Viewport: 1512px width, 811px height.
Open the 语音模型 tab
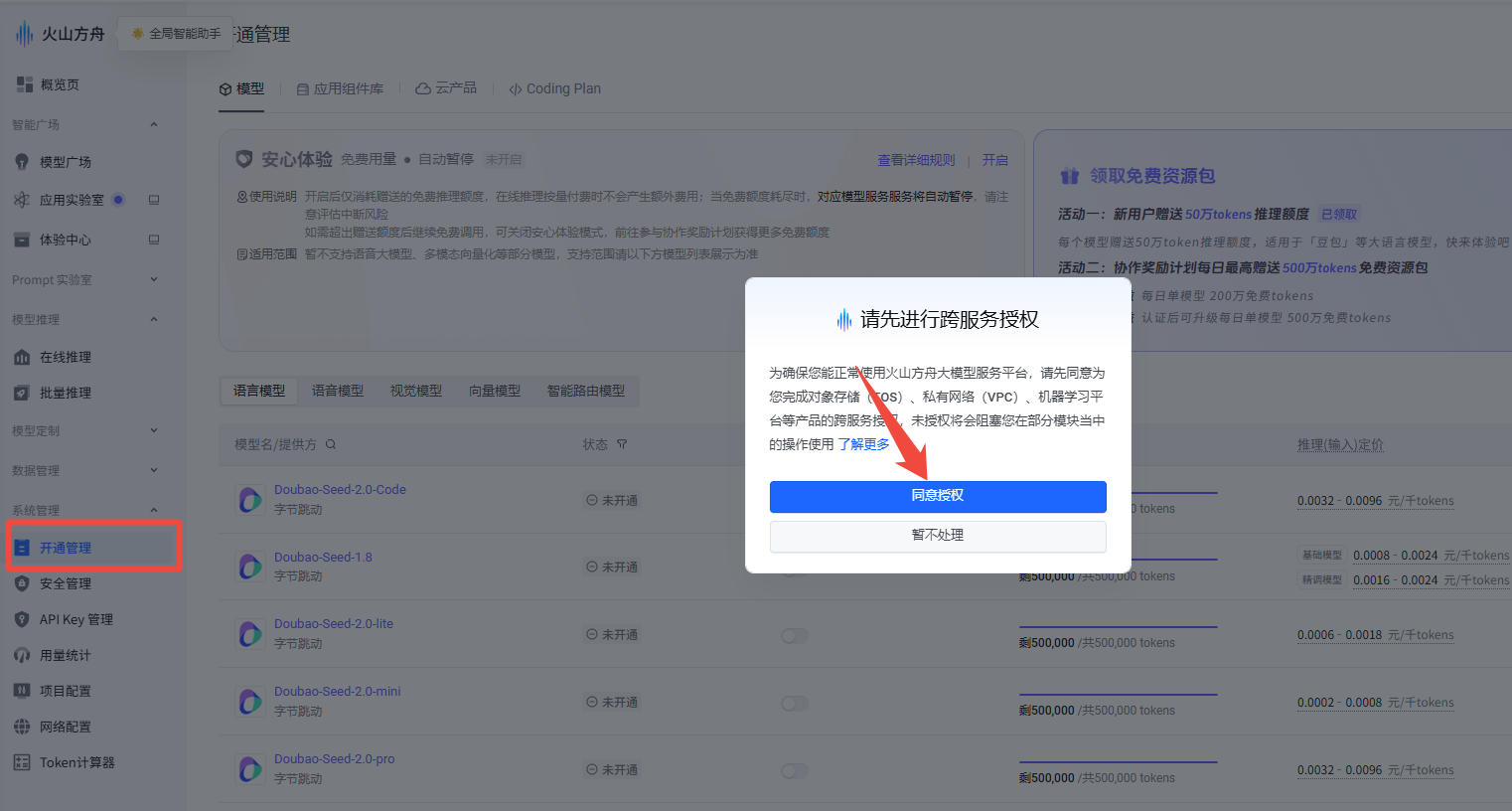[x=337, y=391]
